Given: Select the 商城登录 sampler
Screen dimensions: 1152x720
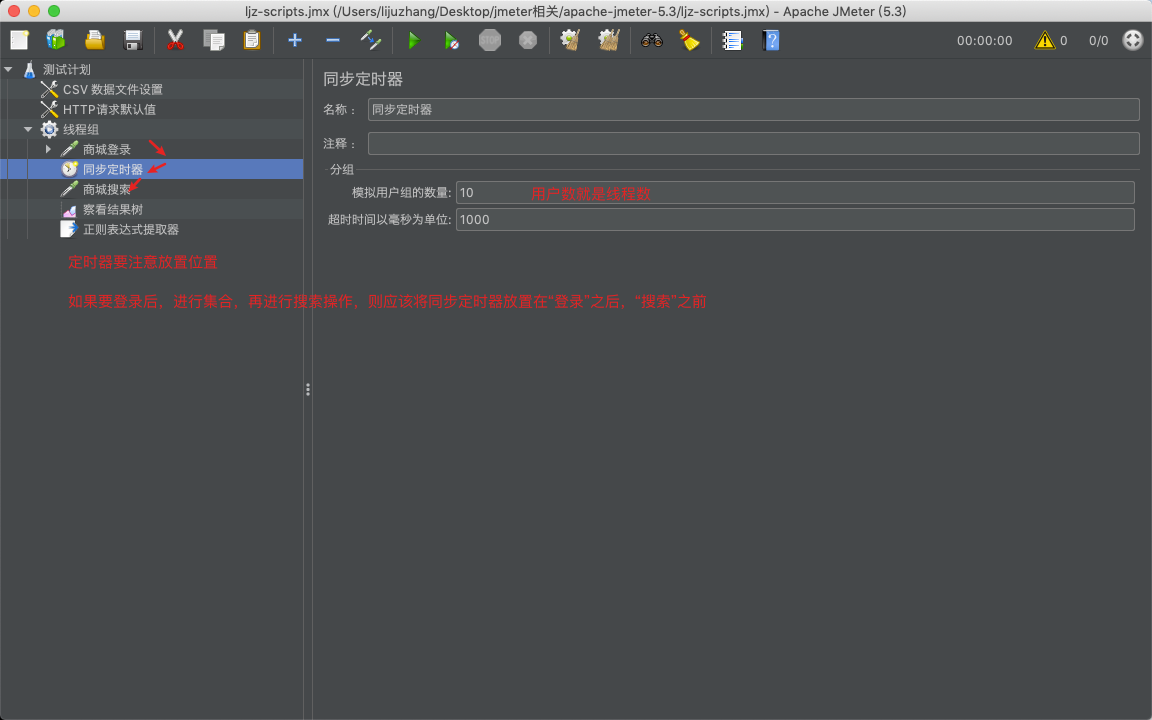Looking at the screenshot, I should click(107, 149).
